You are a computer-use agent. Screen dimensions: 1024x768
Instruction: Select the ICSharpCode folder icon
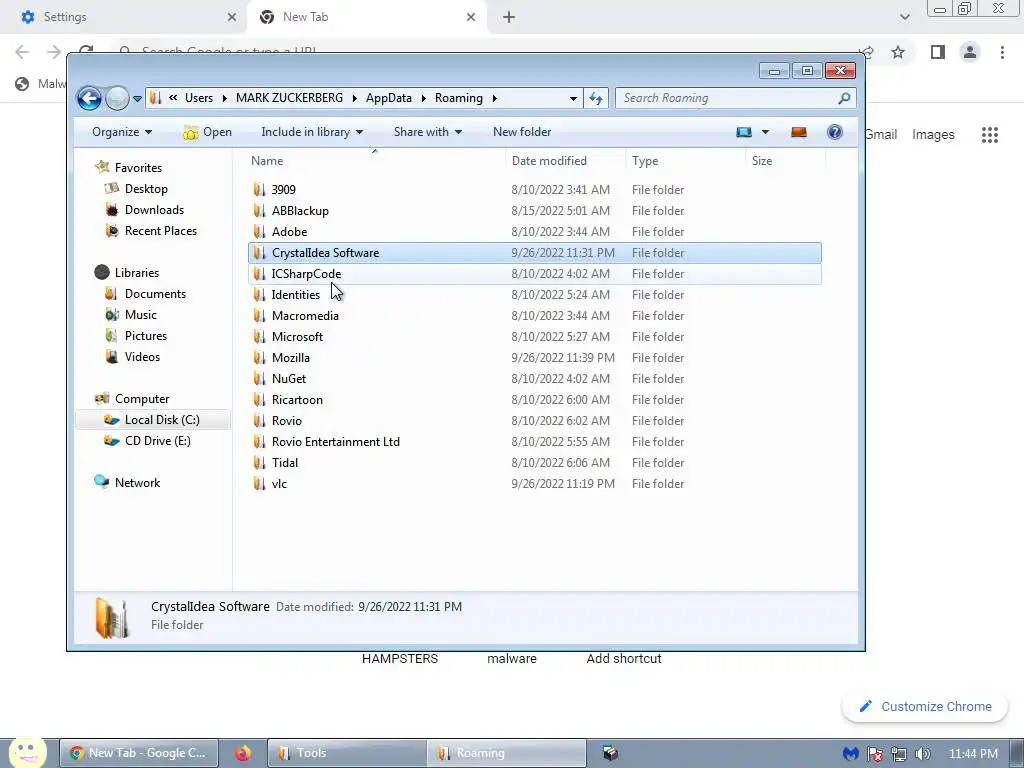click(259, 274)
